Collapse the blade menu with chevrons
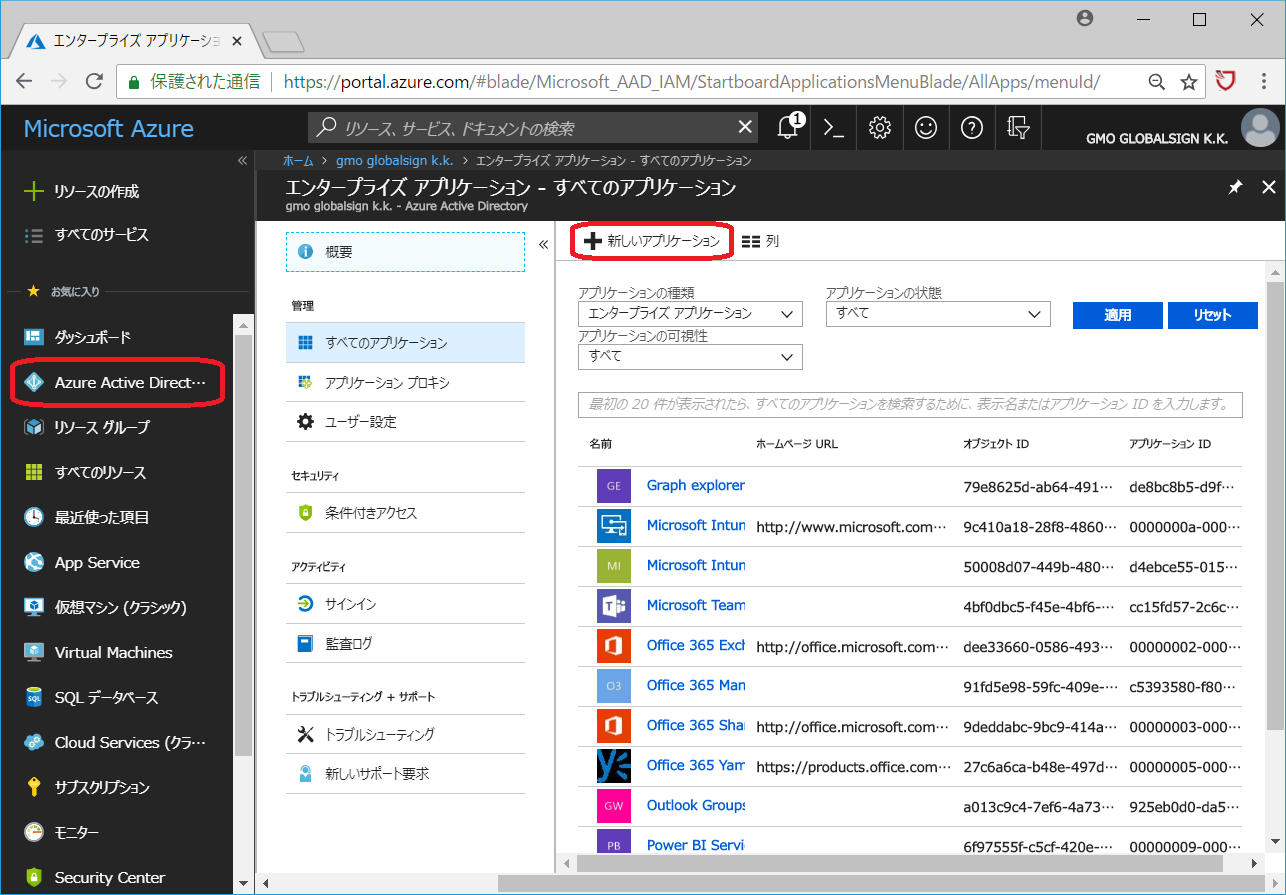 click(x=543, y=244)
